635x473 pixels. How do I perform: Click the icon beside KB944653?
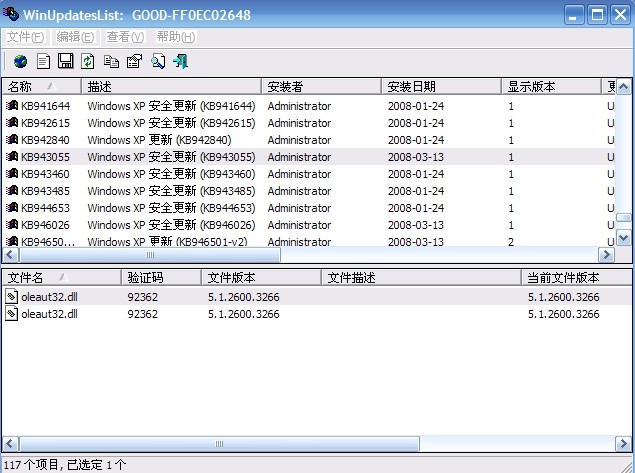click(x=12, y=208)
